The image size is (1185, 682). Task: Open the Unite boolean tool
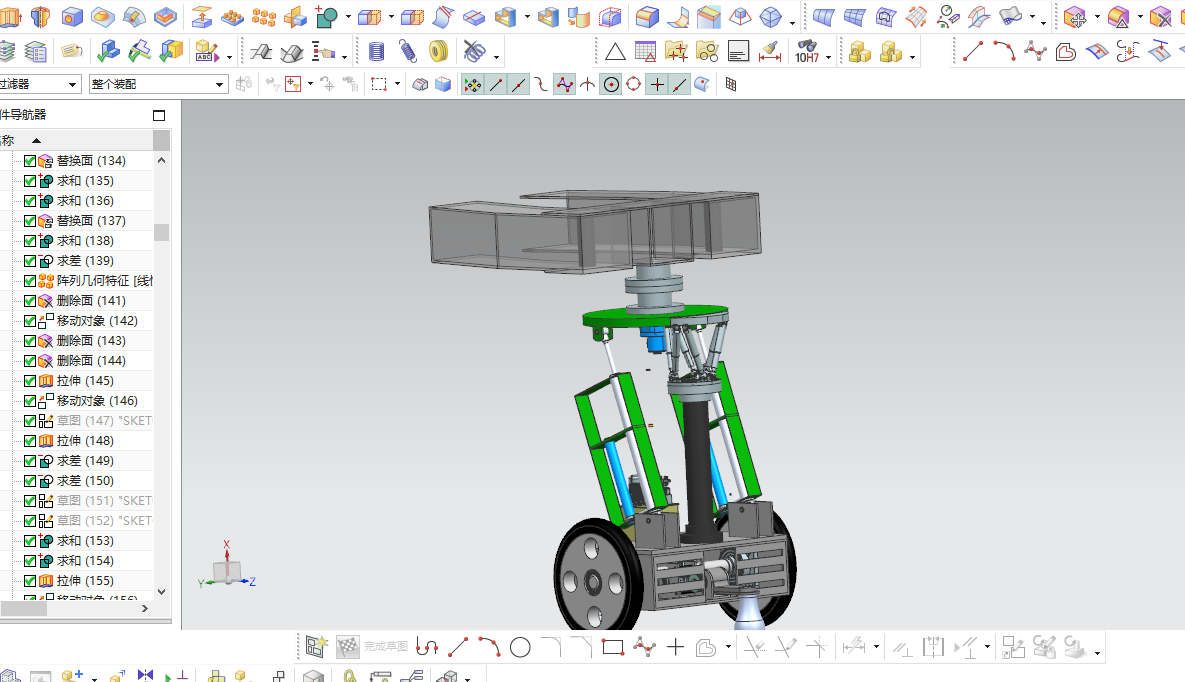pos(326,15)
